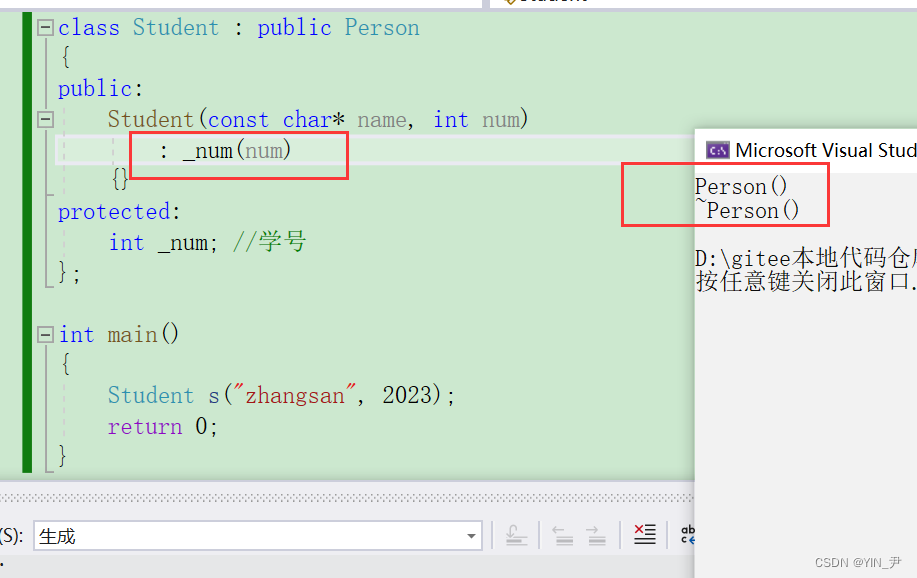This screenshot has height=578, width=917.
Task: Click '_num(num)' in the initializer list
Action: (237, 151)
